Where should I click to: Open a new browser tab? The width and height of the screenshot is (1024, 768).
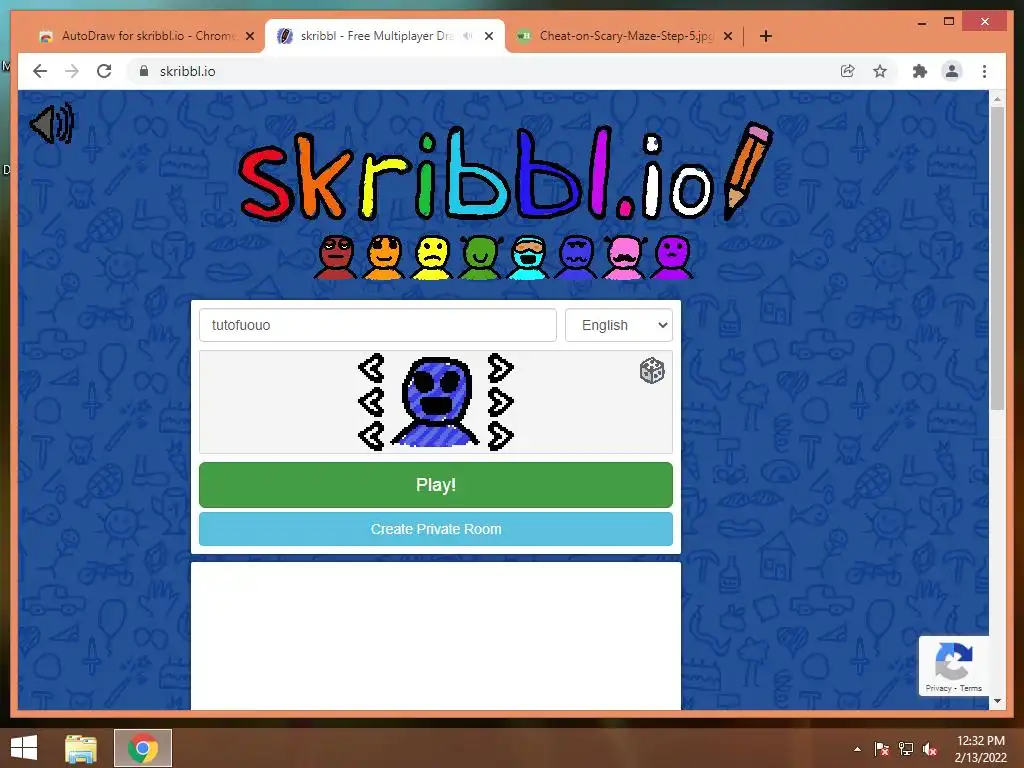[x=766, y=36]
